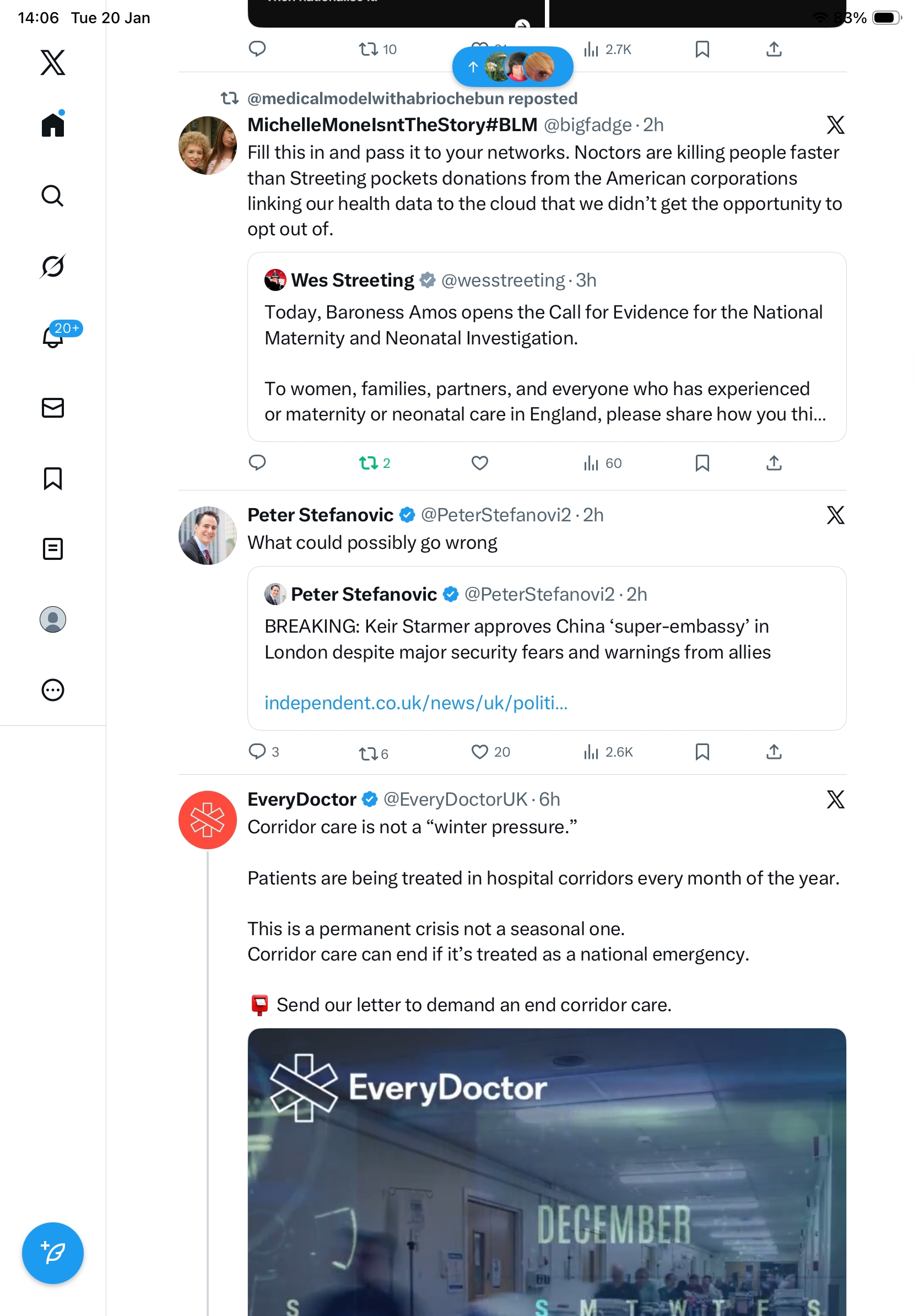Share Peter Stefanovic's tweet
This screenshot has width=919, height=1316.
(774, 752)
